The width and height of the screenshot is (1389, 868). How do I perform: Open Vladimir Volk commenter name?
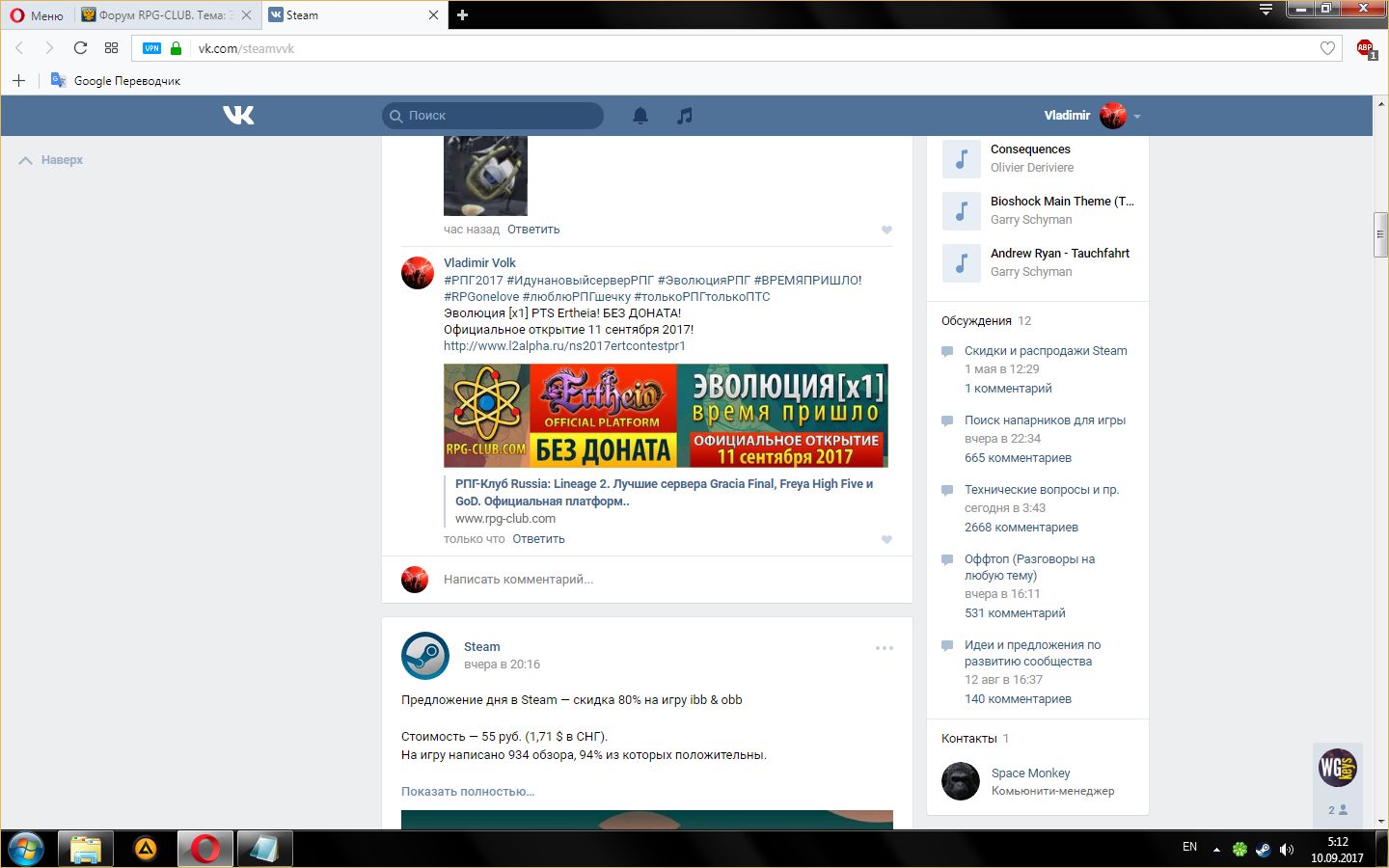coord(479,262)
